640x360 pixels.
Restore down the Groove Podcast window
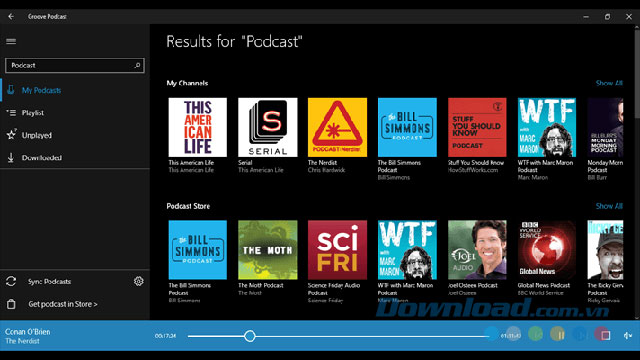pyautogui.click(x=607, y=17)
